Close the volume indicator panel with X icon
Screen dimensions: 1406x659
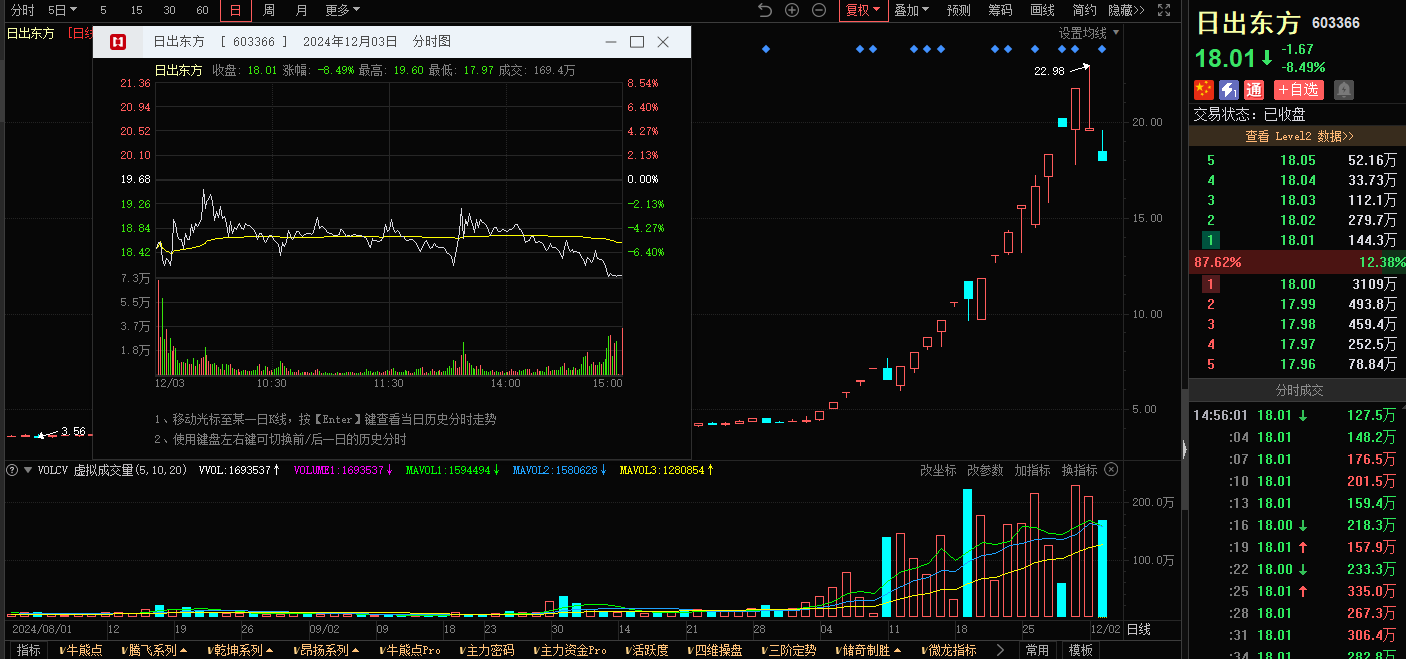pyautogui.click(x=1110, y=470)
